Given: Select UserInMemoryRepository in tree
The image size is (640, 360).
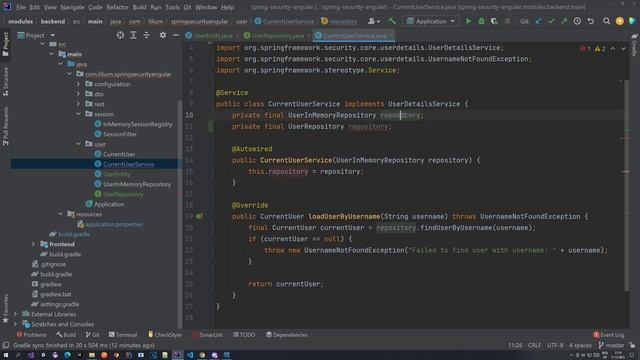Looking at the screenshot, I should pos(137,184).
